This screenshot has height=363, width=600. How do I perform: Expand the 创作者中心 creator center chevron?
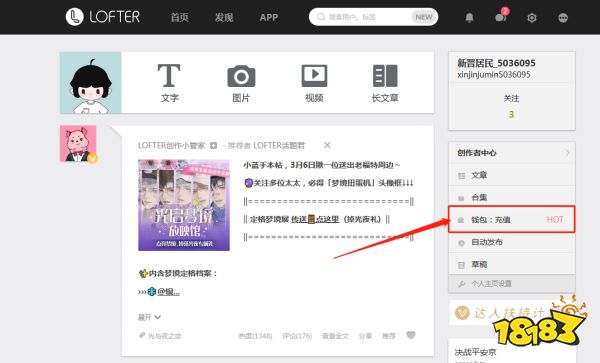(567, 153)
